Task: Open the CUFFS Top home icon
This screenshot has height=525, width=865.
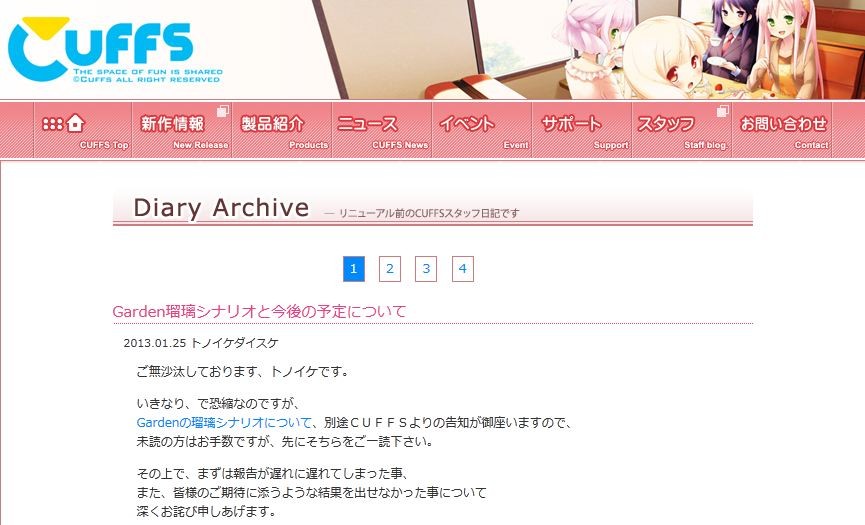Action: point(83,131)
